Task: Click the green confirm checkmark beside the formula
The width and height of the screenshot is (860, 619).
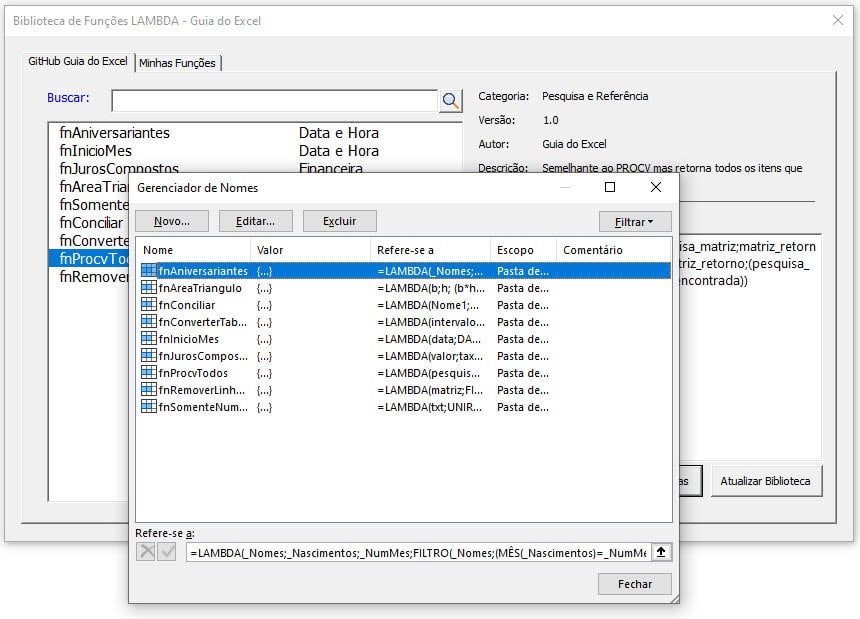Action: (x=167, y=552)
